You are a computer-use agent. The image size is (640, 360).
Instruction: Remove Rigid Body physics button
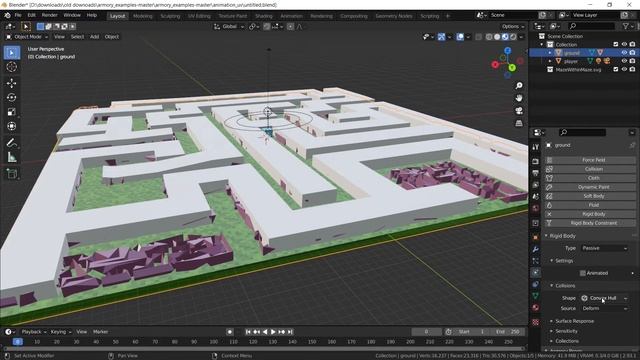coord(590,214)
